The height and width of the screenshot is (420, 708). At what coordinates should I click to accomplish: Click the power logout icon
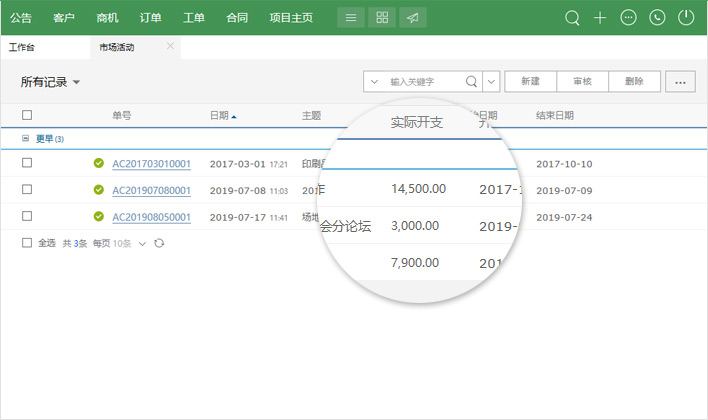click(x=685, y=18)
